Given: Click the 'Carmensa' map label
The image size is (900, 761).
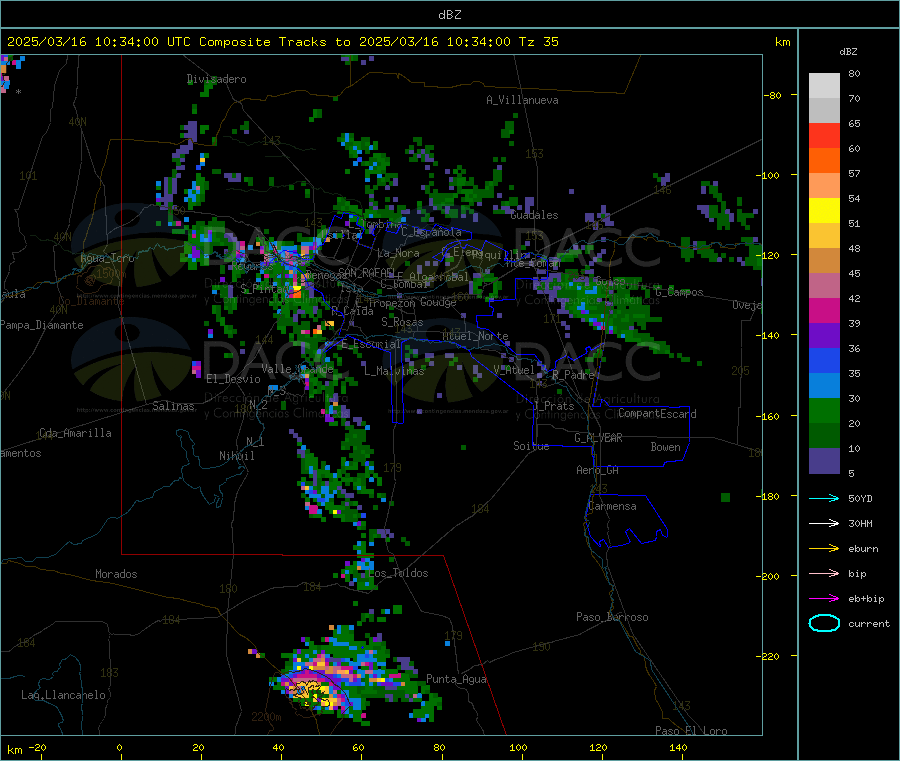Looking at the screenshot, I should coord(612,506).
